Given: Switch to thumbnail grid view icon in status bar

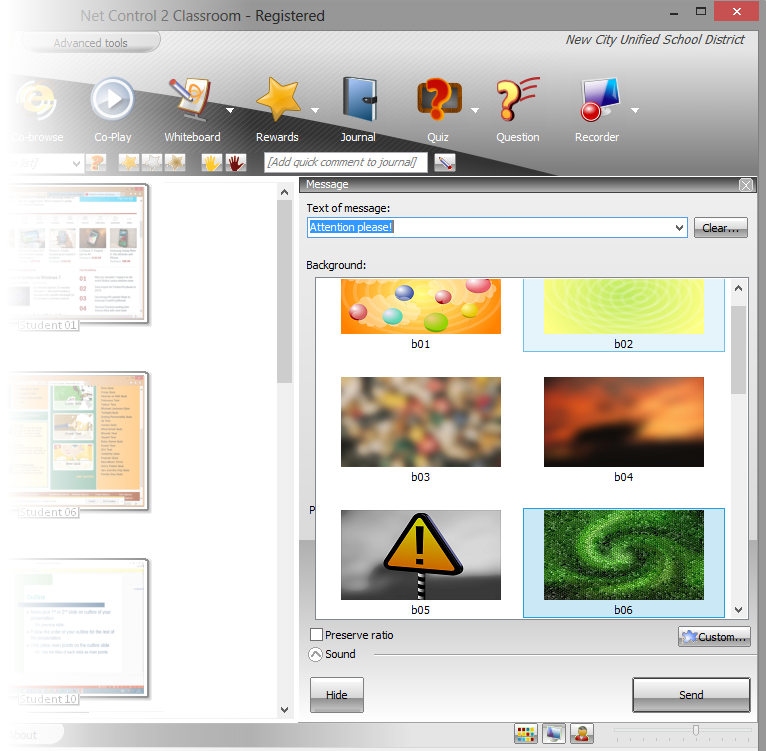Looking at the screenshot, I should pyautogui.click(x=526, y=733).
